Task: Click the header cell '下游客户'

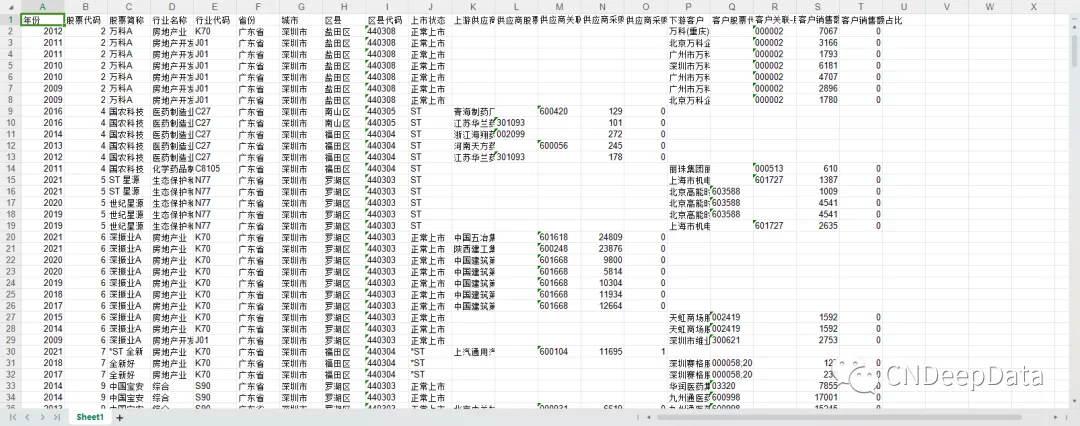Action: [x=689, y=20]
